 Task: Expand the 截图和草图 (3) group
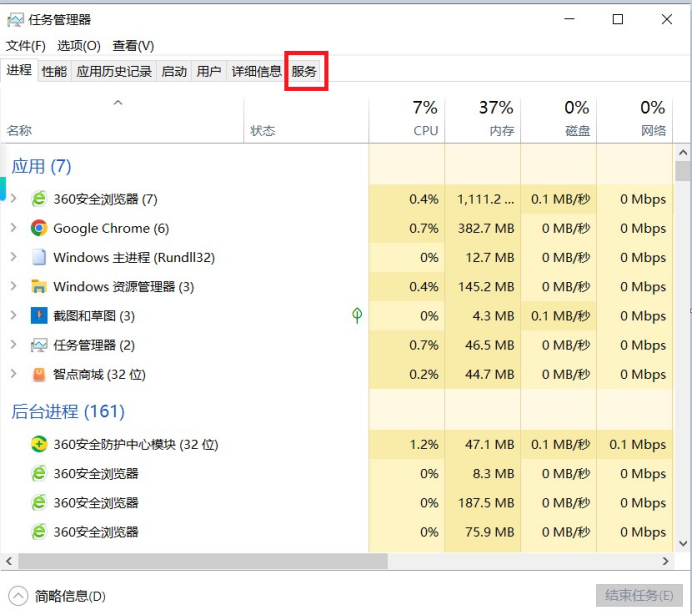click(14, 315)
